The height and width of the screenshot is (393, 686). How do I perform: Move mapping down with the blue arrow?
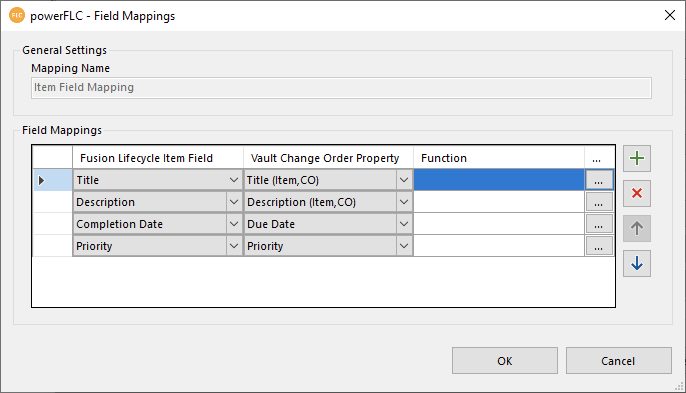coord(637,263)
